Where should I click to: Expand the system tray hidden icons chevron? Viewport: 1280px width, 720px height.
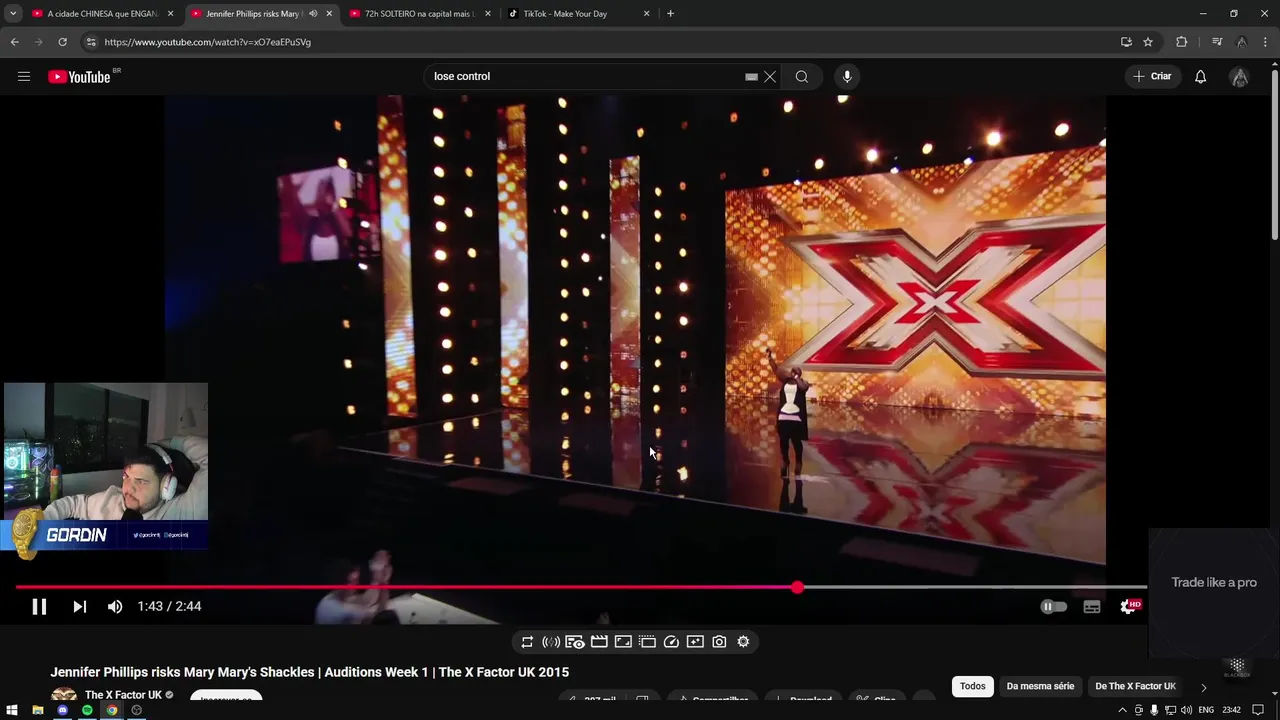coord(1122,710)
